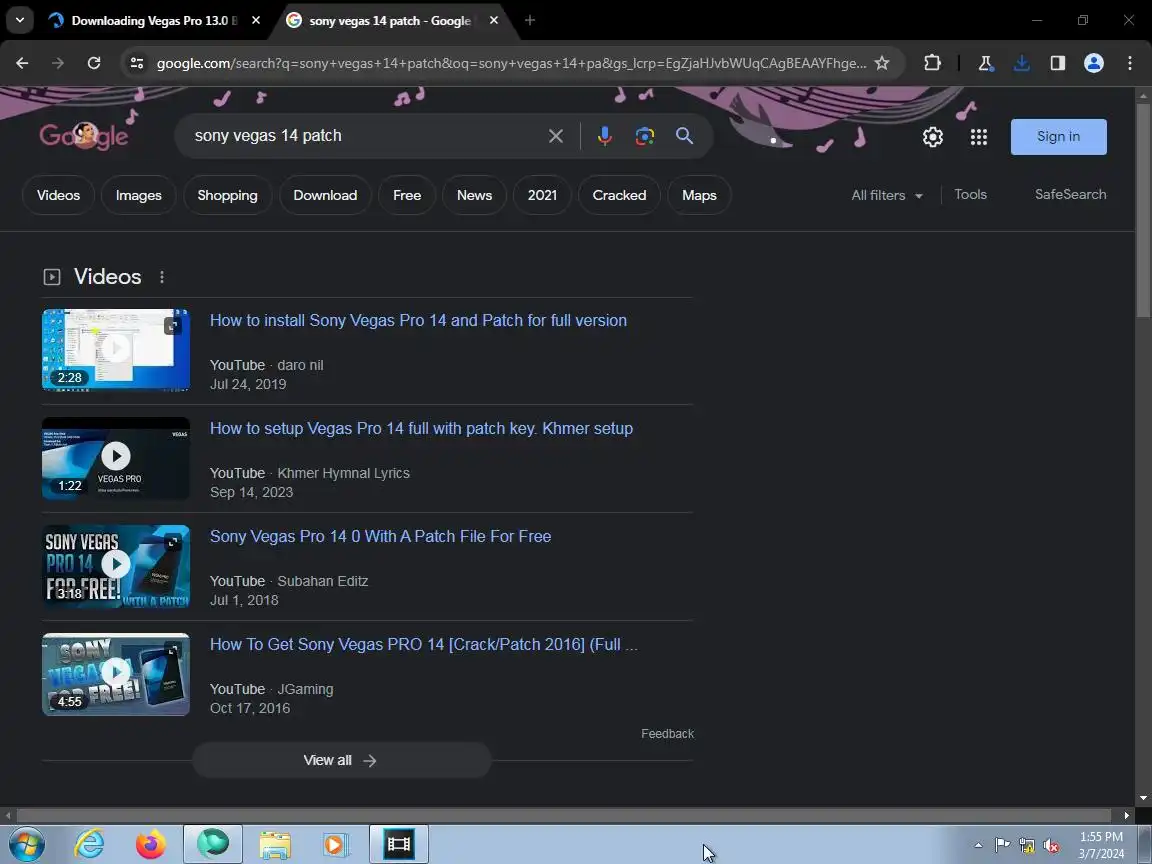Filter results by Images
1152x864 pixels.
(x=138, y=195)
